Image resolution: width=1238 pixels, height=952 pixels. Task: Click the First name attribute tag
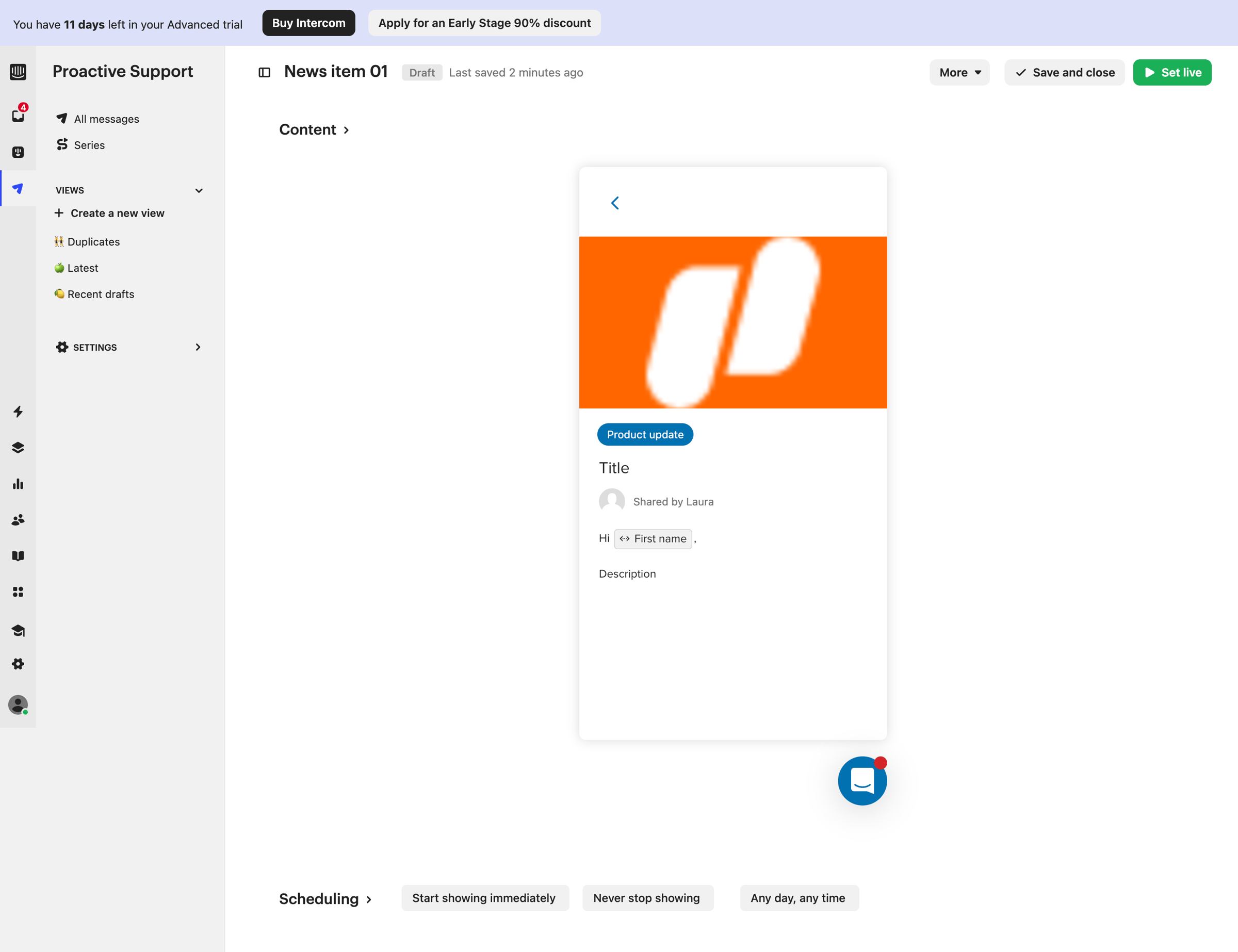point(653,539)
